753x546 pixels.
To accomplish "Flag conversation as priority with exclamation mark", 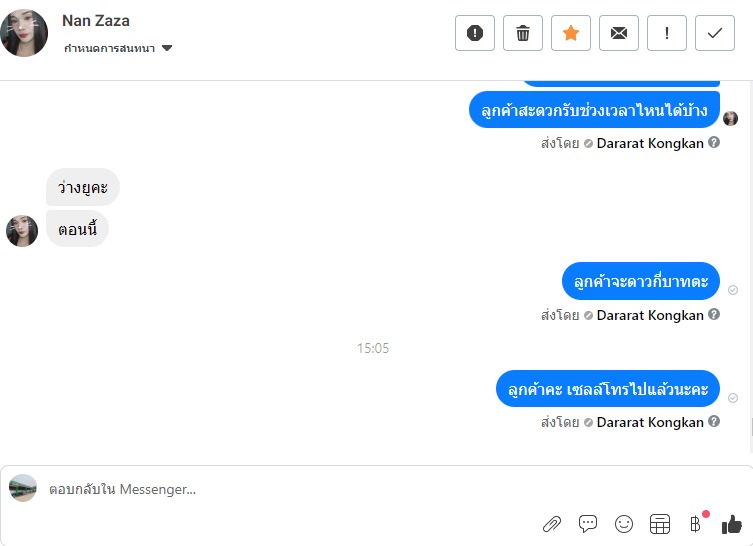I will coord(667,33).
